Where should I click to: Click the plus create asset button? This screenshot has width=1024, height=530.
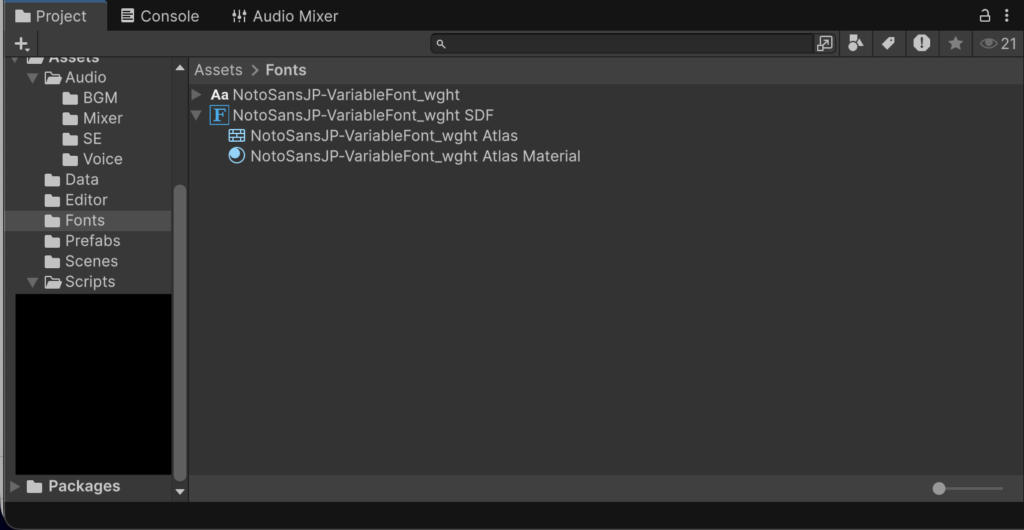tap(22, 44)
